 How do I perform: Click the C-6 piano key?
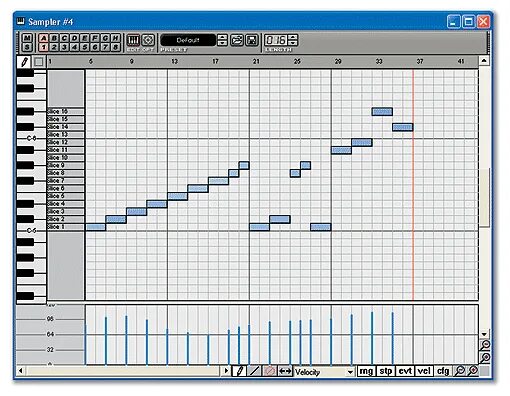(x=31, y=138)
